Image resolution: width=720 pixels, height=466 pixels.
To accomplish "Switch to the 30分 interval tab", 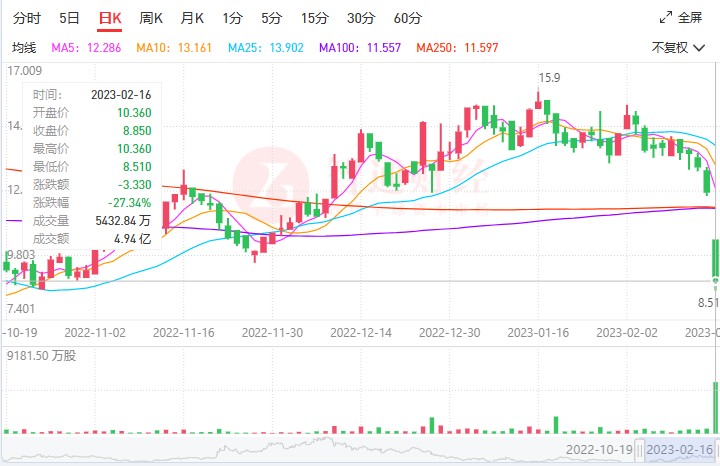I will click(x=361, y=18).
